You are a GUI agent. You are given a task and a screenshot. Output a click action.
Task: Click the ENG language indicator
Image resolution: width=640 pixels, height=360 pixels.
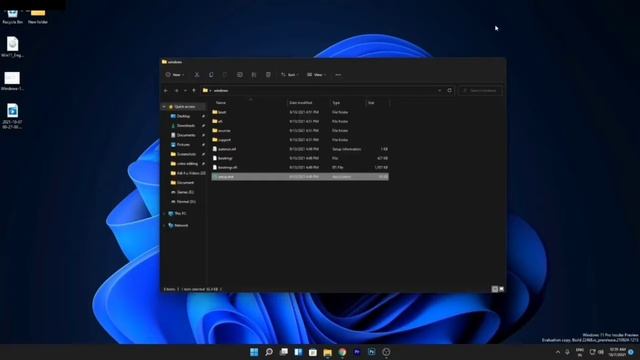(580, 352)
